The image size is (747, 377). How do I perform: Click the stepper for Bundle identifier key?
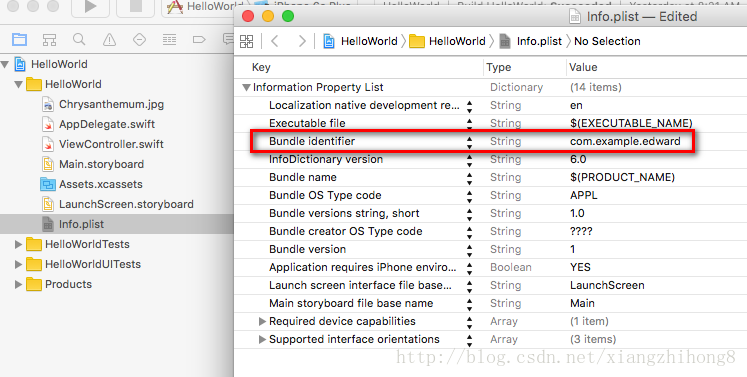[x=470, y=142]
